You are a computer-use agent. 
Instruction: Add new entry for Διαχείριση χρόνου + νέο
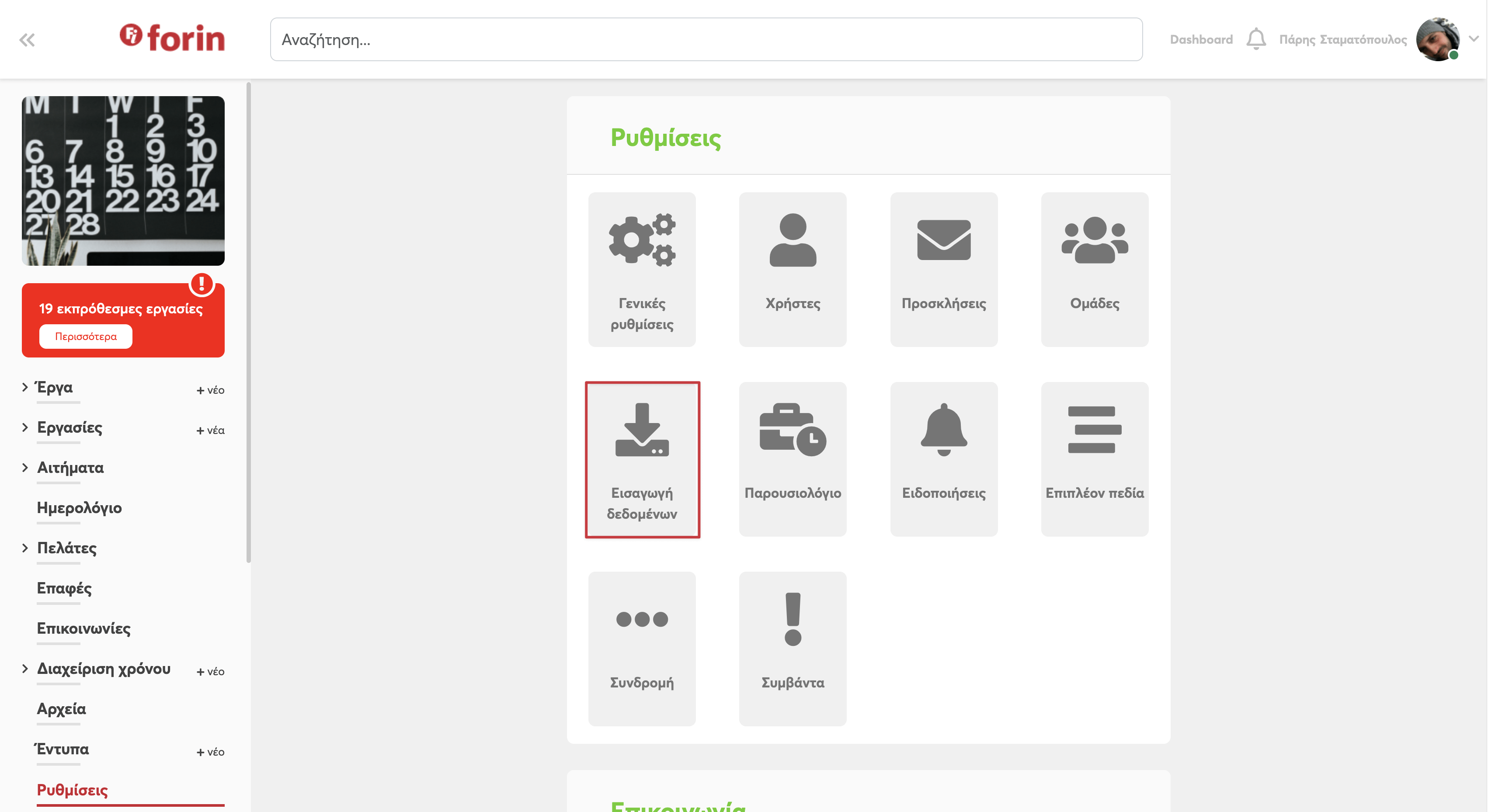[x=210, y=671]
